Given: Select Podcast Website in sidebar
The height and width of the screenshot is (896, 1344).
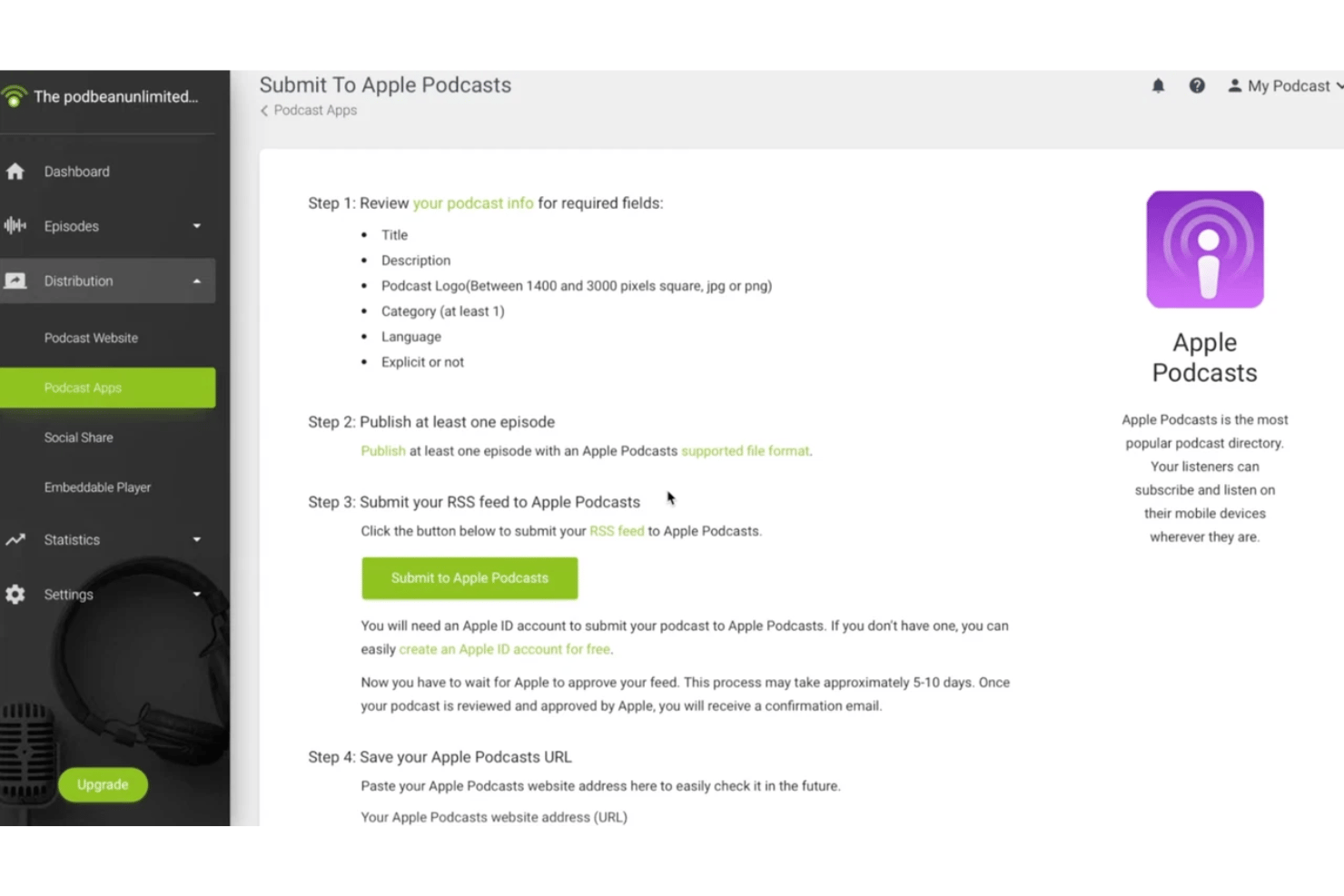Looking at the screenshot, I should click(91, 338).
